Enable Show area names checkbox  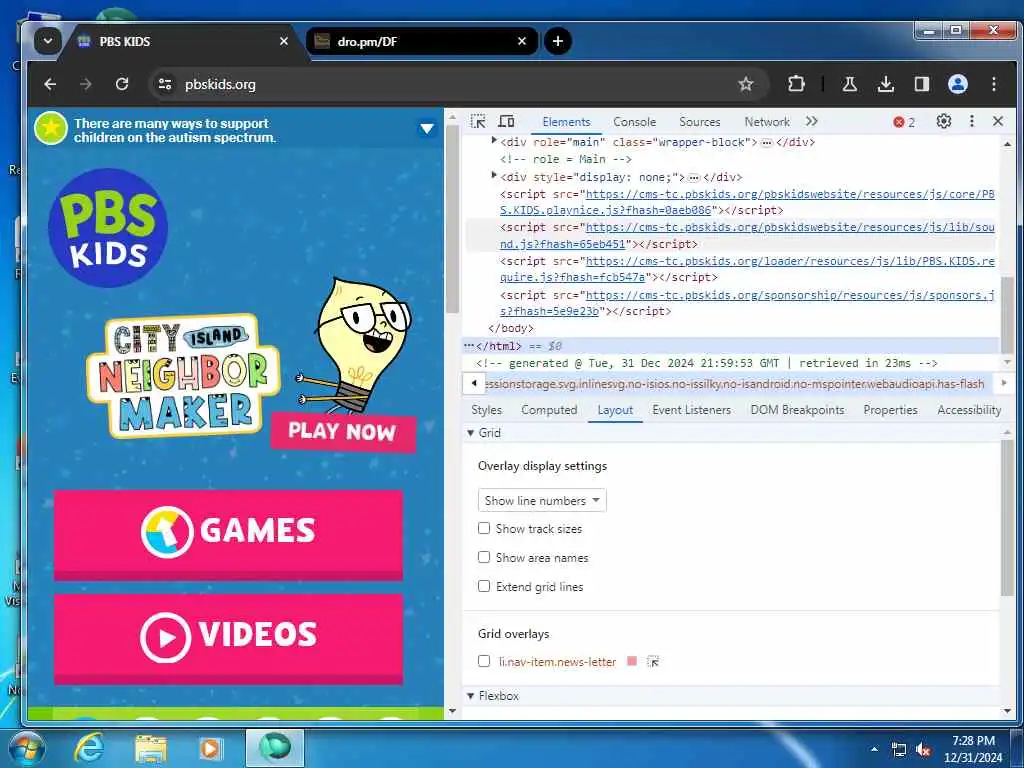pos(484,557)
